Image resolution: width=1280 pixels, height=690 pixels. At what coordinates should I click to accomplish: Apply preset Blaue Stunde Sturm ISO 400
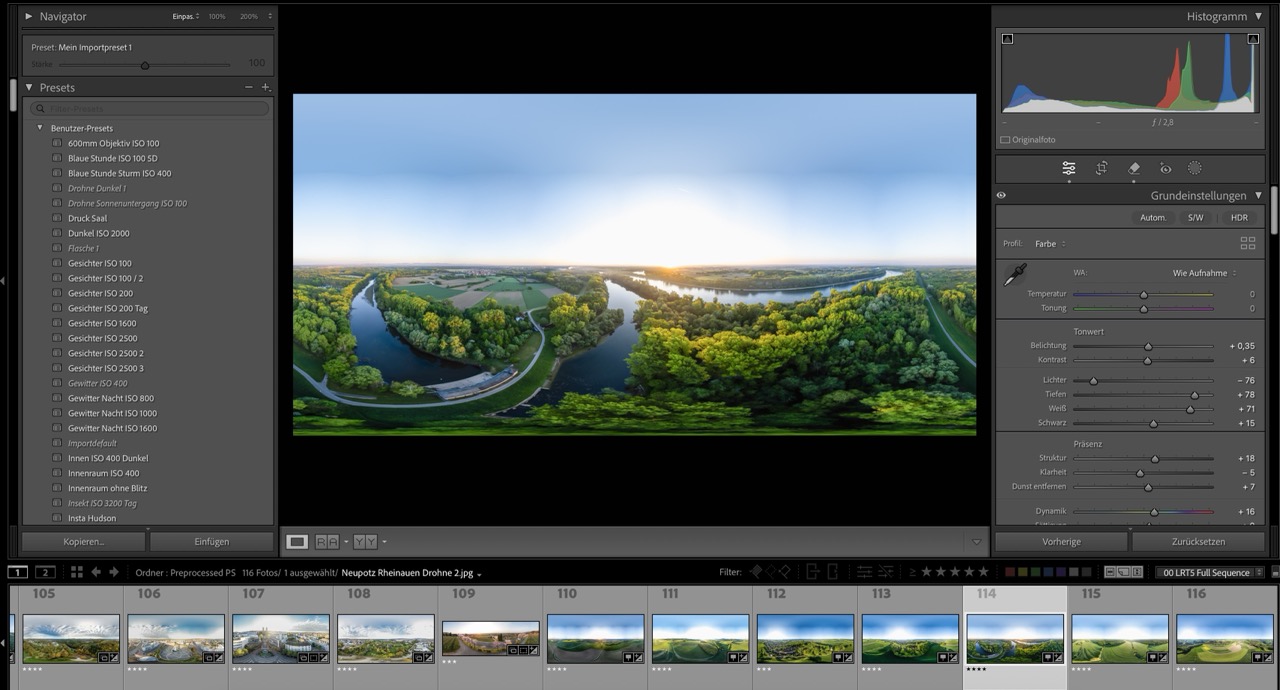(119, 173)
